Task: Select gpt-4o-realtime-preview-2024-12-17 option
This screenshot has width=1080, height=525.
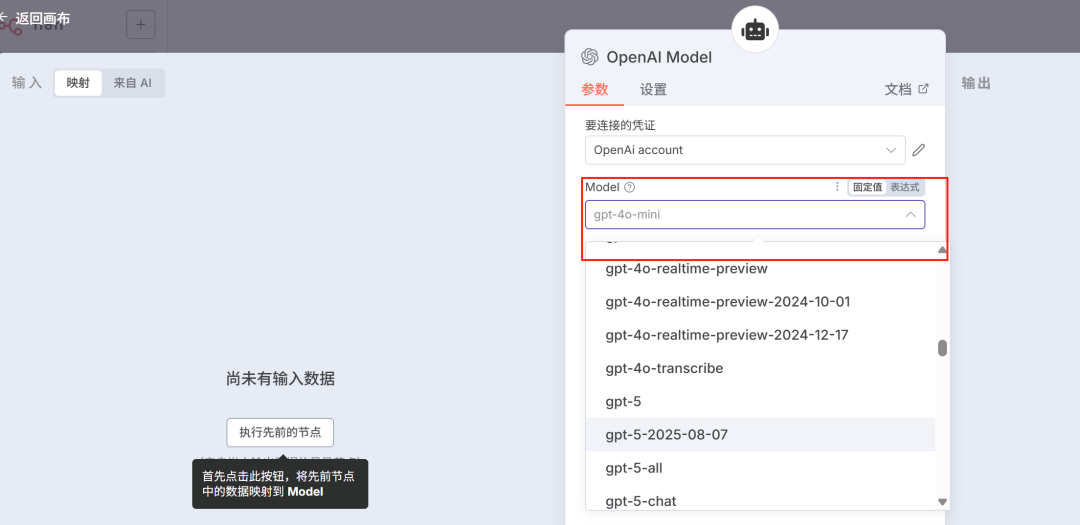Action: tap(760, 335)
